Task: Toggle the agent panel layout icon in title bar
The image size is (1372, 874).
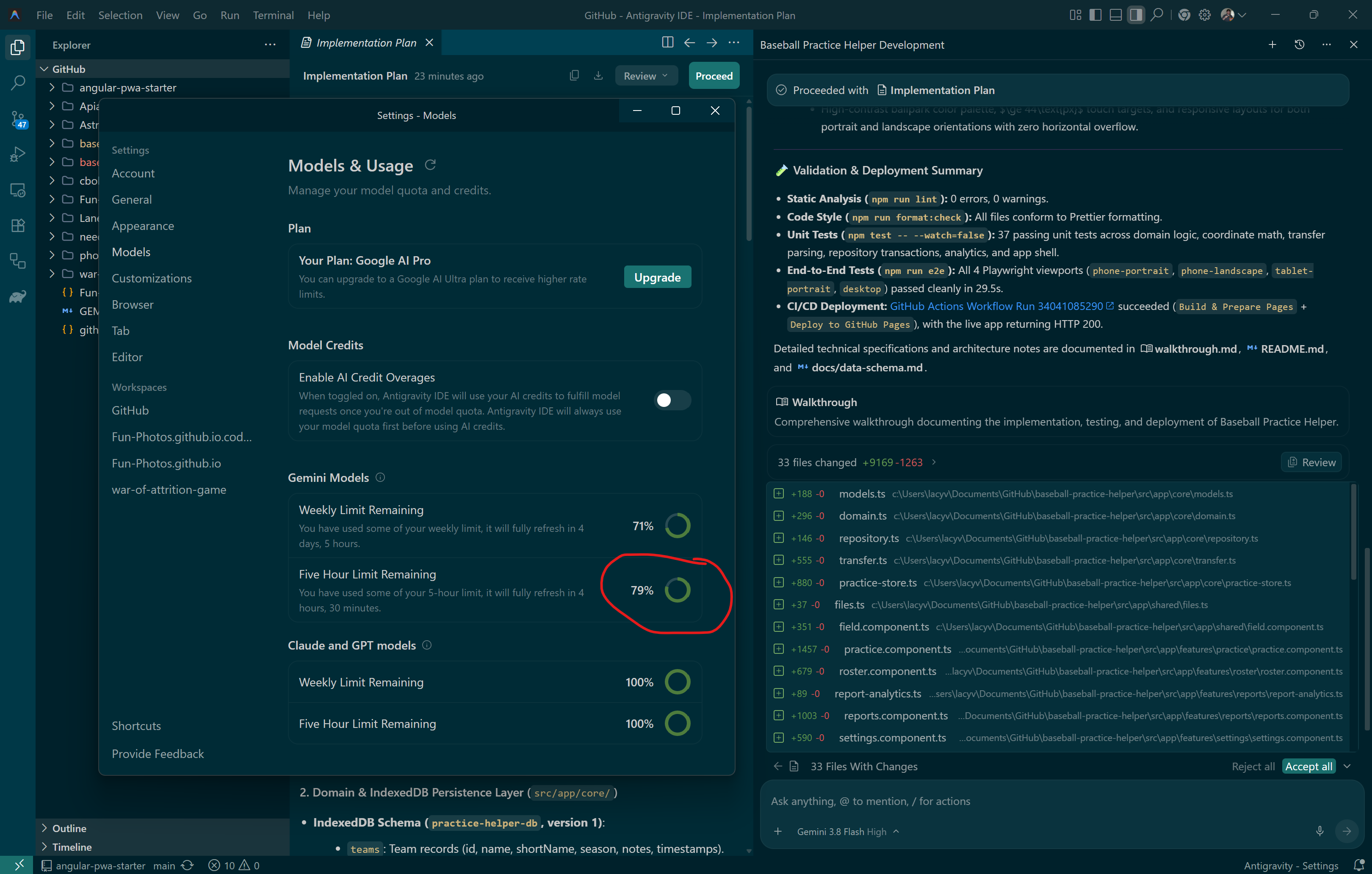Action: [x=1136, y=15]
